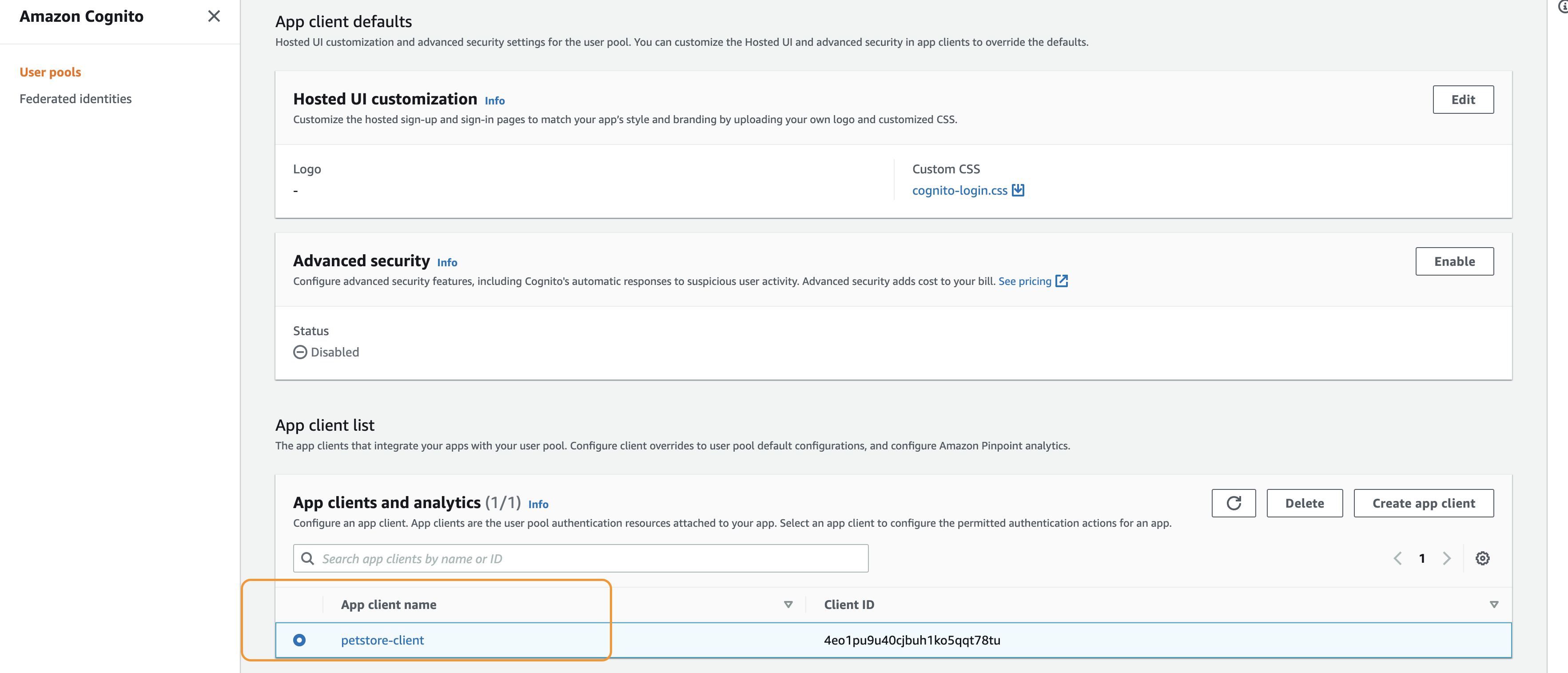The width and height of the screenshot is (1568, 673).
Task: Refresh the app clients list
Action: [x=1233, y=503]
